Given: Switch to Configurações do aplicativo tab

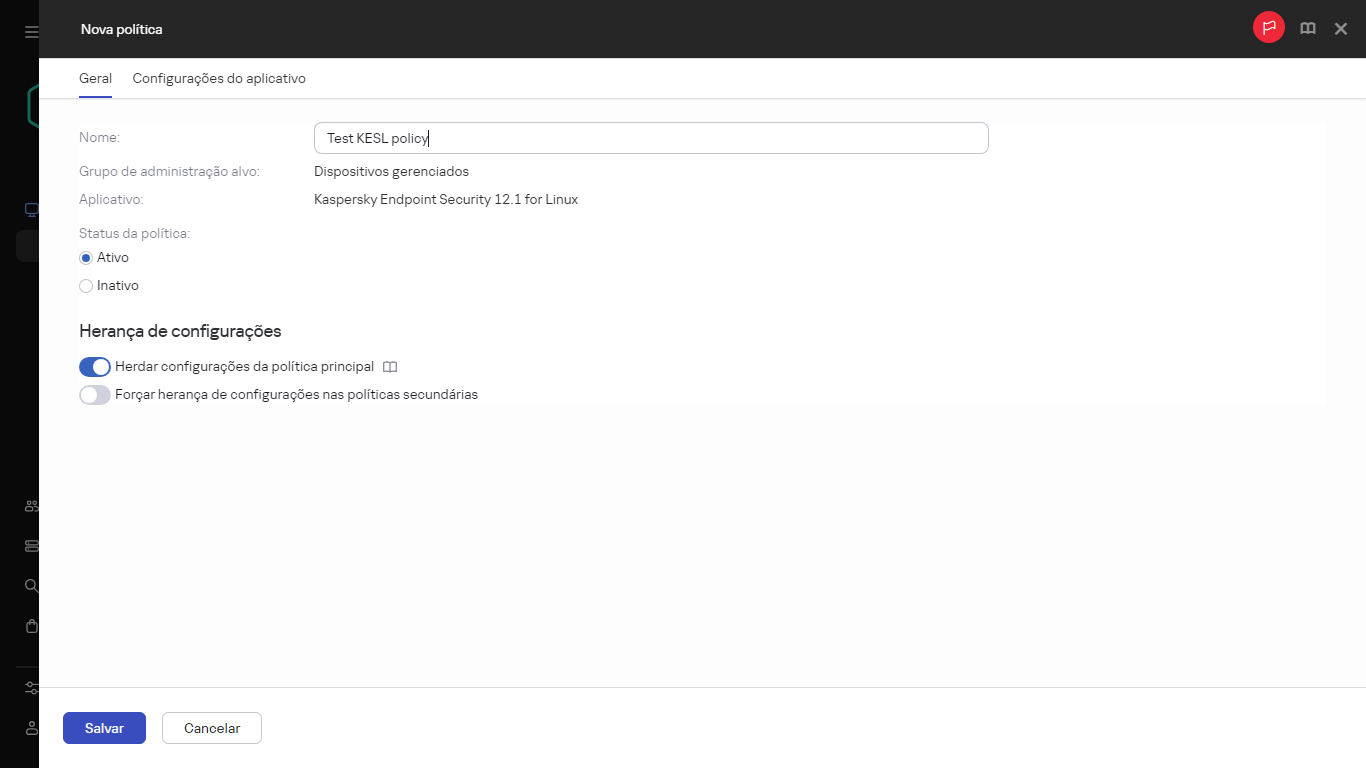Looking at the screenshot, I should (219, 78).
